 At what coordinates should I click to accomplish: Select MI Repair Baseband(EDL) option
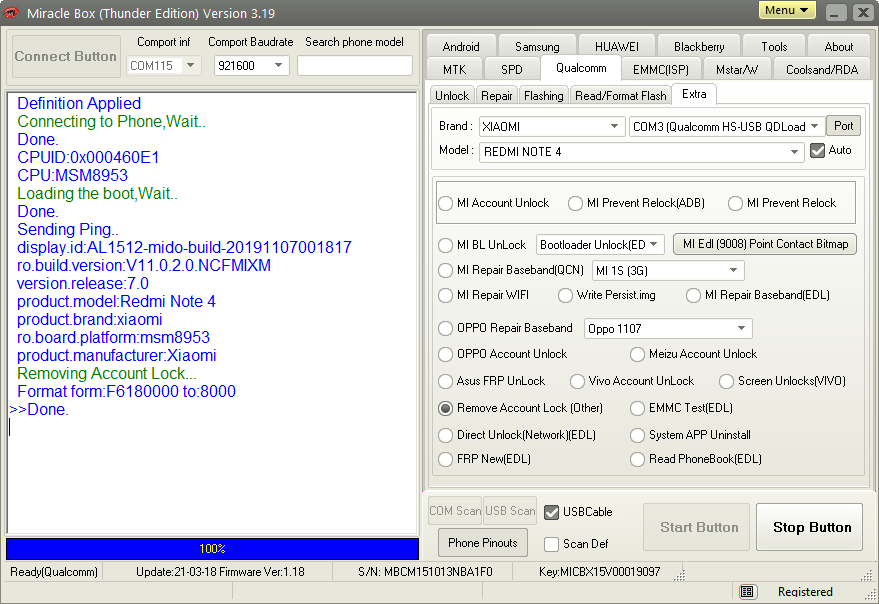coord(693,295)
